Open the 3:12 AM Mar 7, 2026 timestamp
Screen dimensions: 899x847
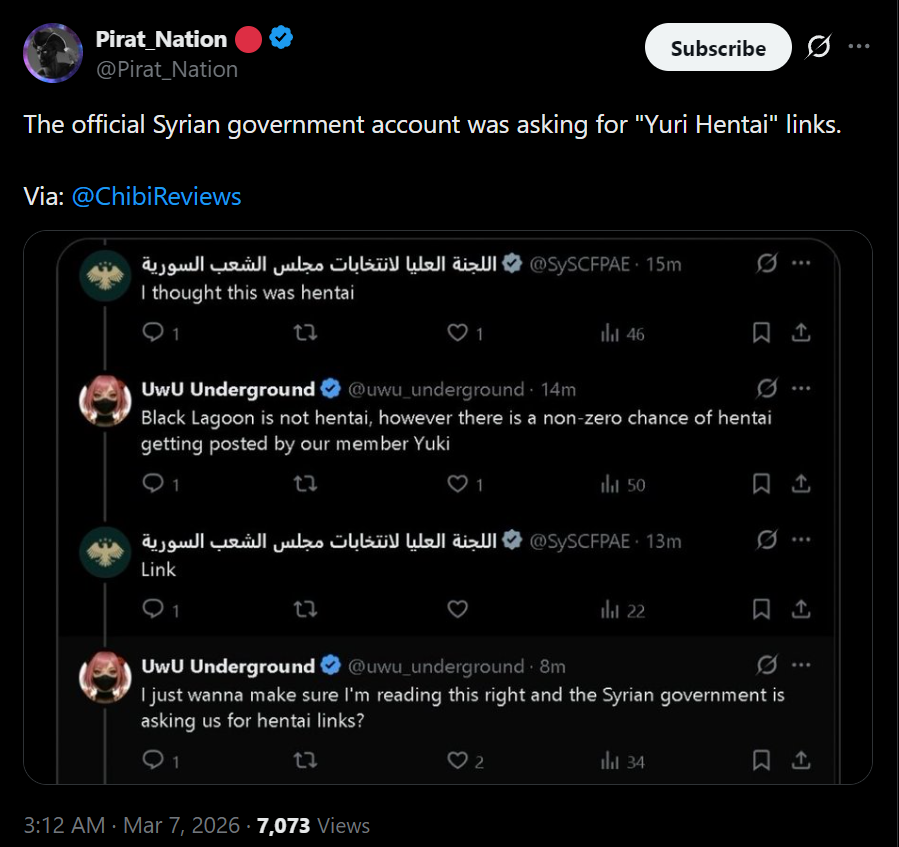(131, 825)
